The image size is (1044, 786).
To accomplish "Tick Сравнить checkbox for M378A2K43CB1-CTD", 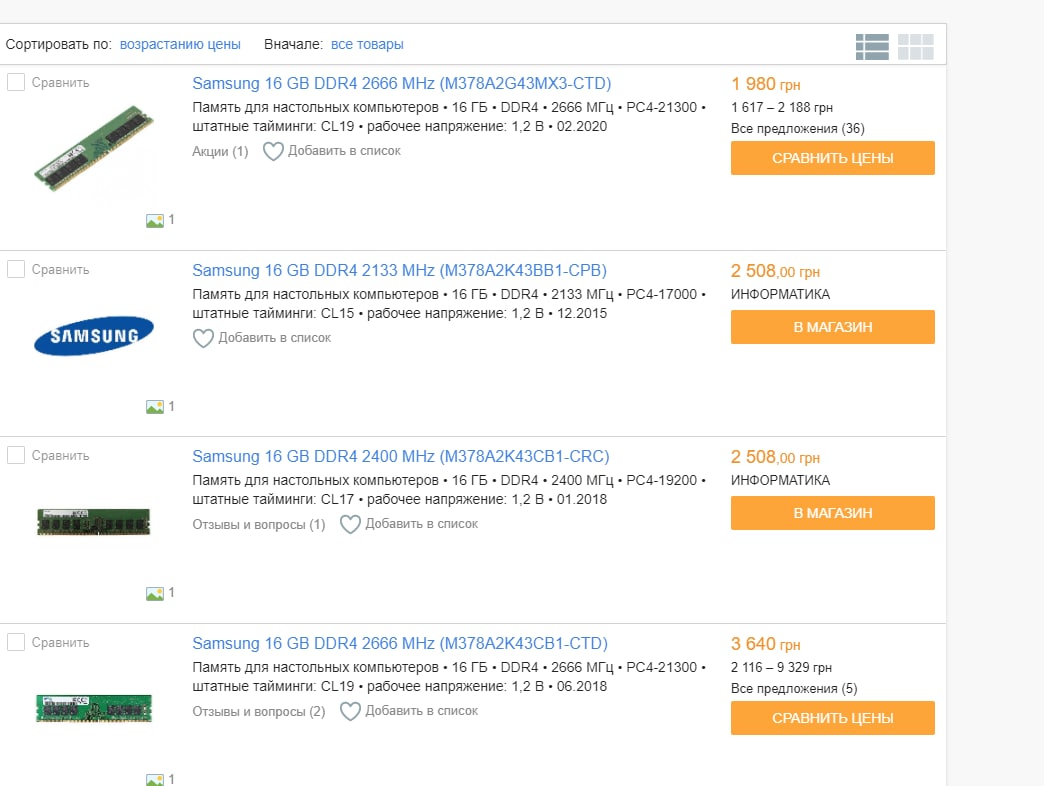I will (x=16, y=642).
